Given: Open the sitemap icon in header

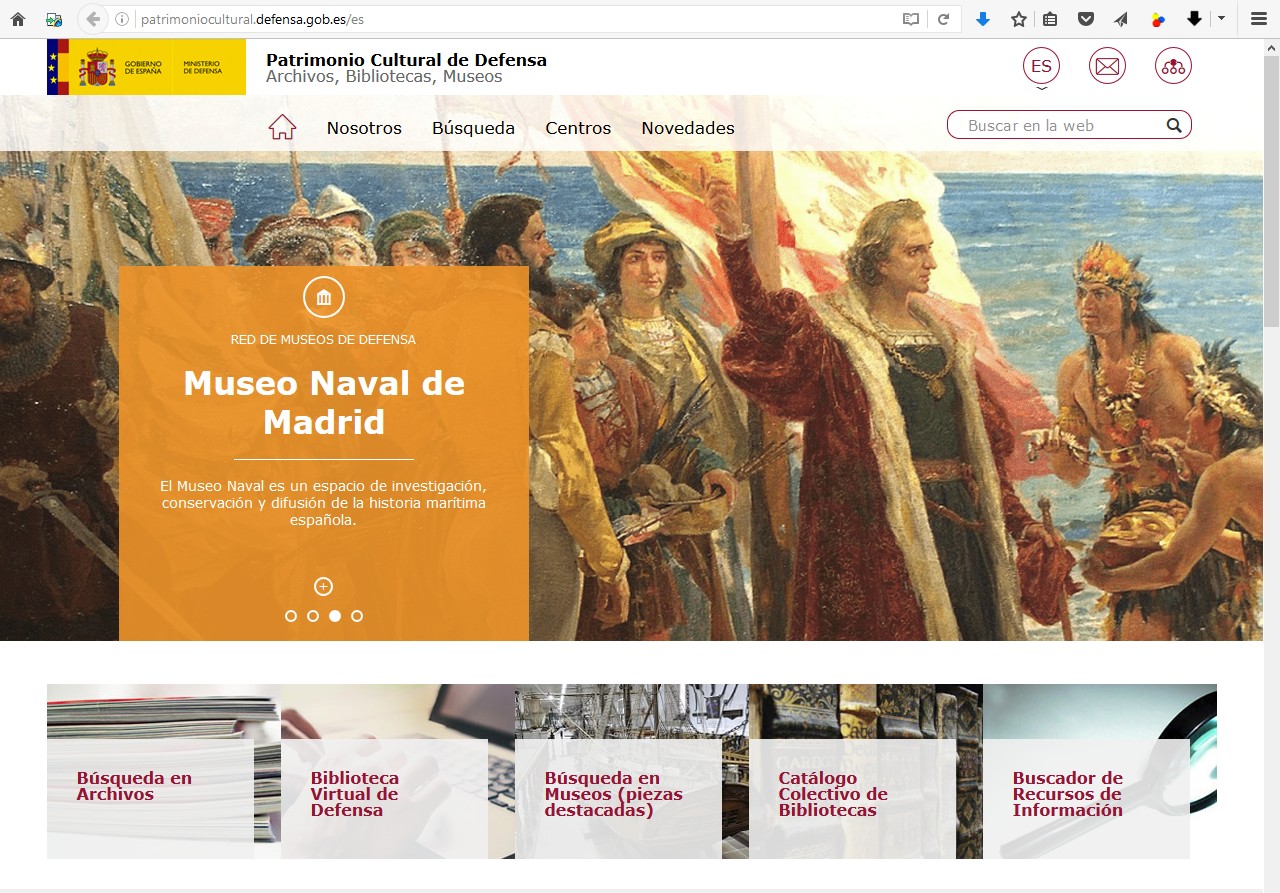Looking at the screenshot, I should 1172,67.
